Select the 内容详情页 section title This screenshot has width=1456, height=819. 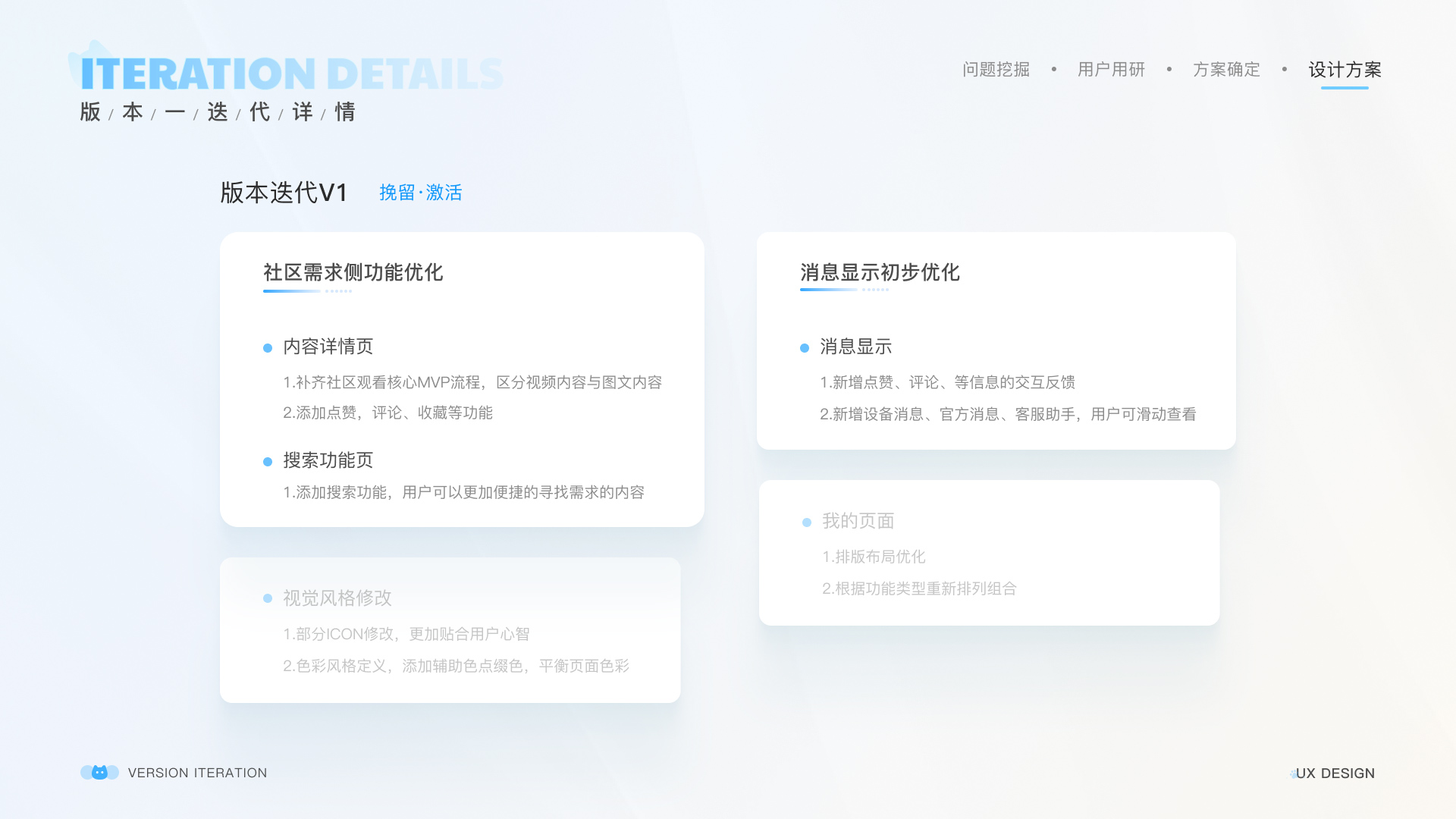click(328, 347)
